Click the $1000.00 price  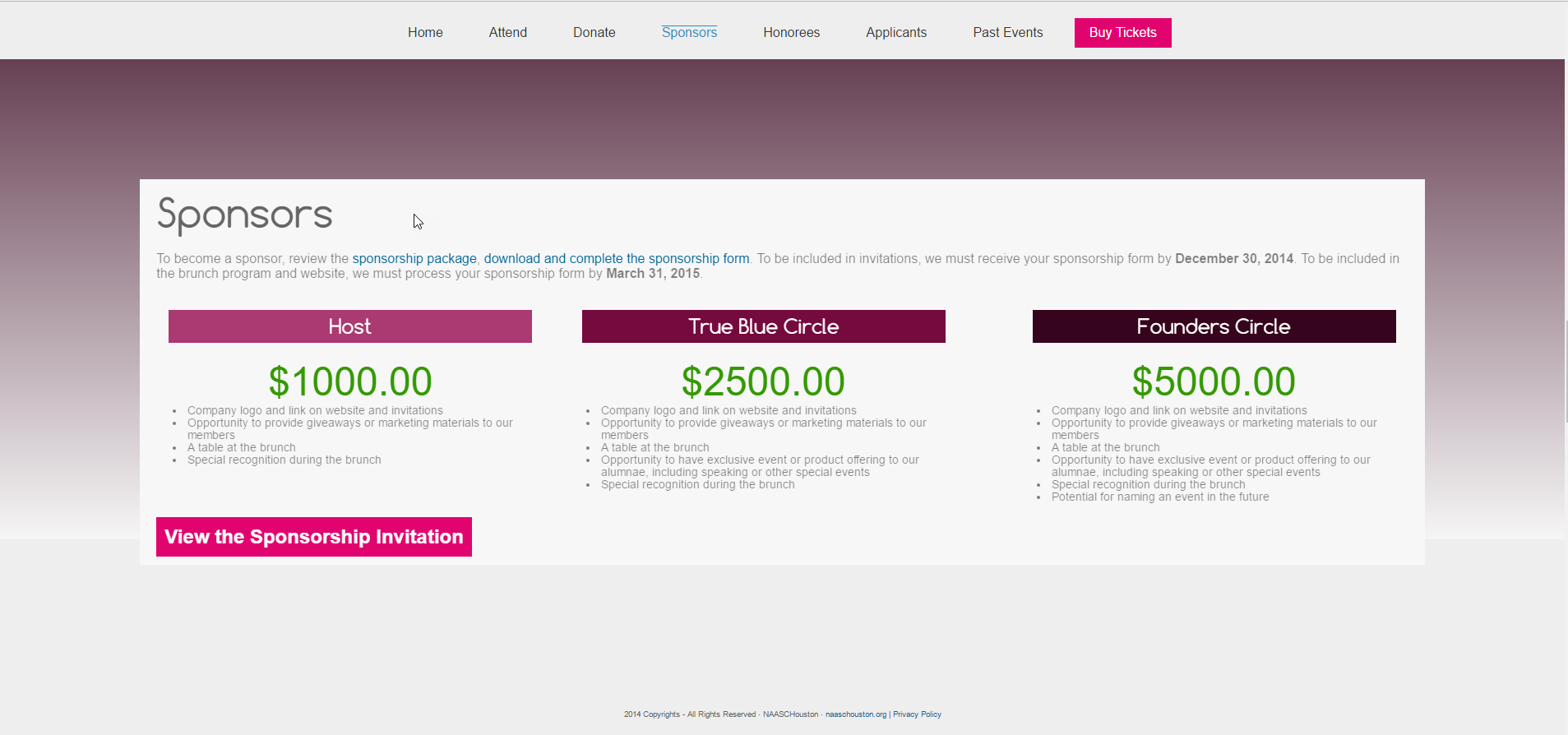(350, 381)
